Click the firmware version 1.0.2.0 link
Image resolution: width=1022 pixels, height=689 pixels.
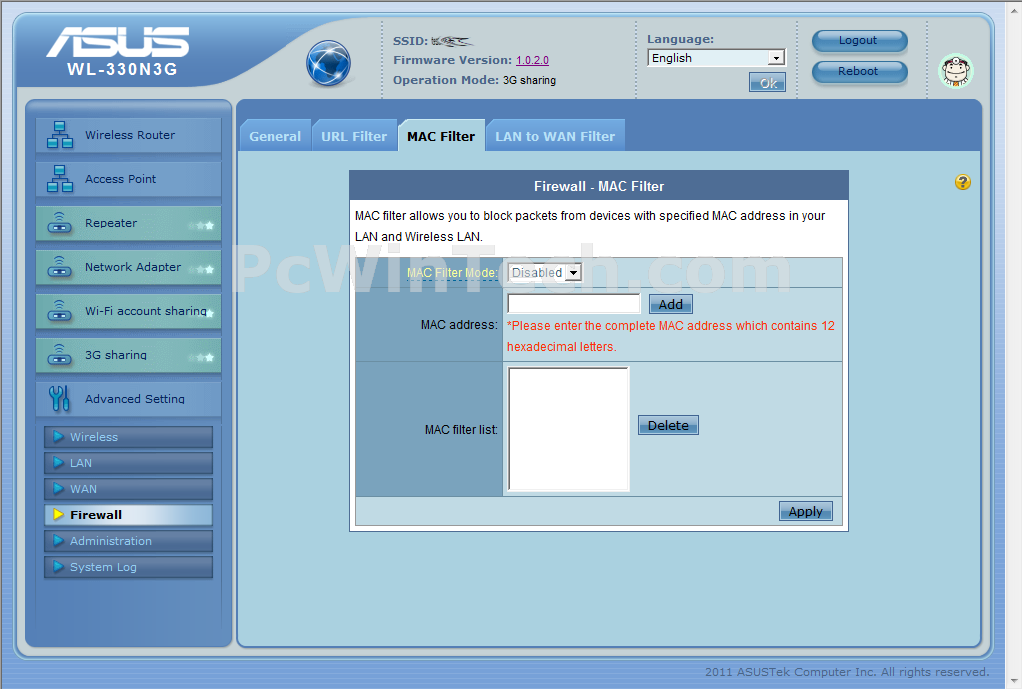click(532, 61)
